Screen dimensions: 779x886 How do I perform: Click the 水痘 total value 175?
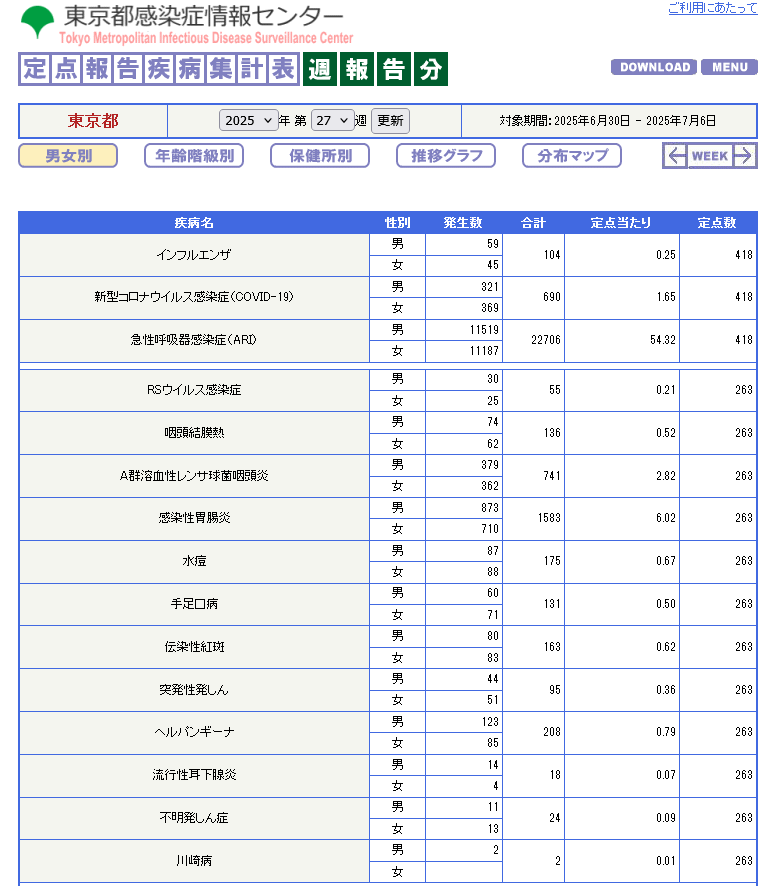[x=551, y=561]
